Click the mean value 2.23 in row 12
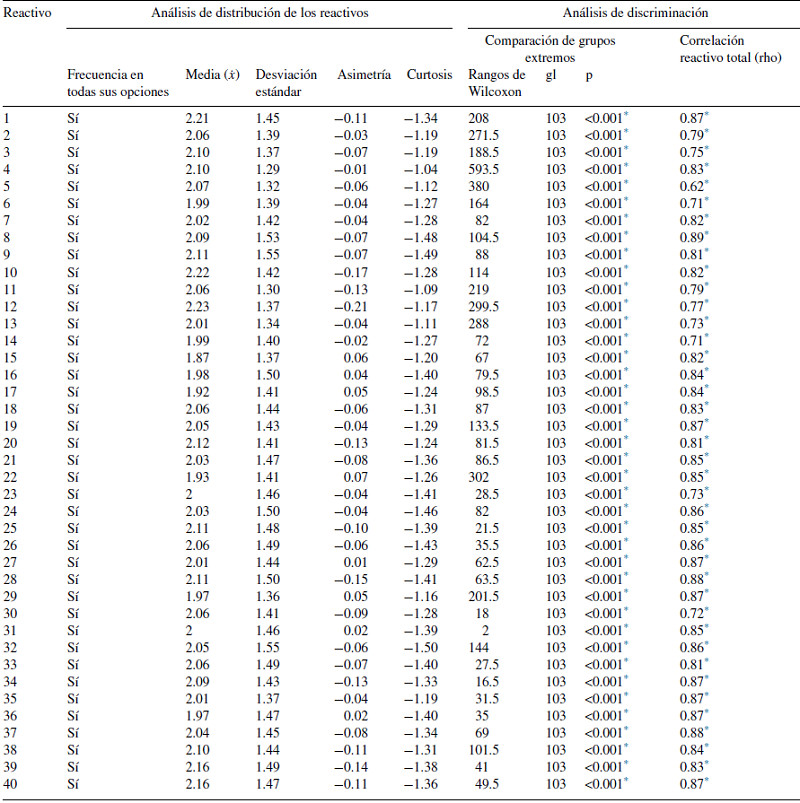Screen dimensions: 800x803 [x=199, y=306]
